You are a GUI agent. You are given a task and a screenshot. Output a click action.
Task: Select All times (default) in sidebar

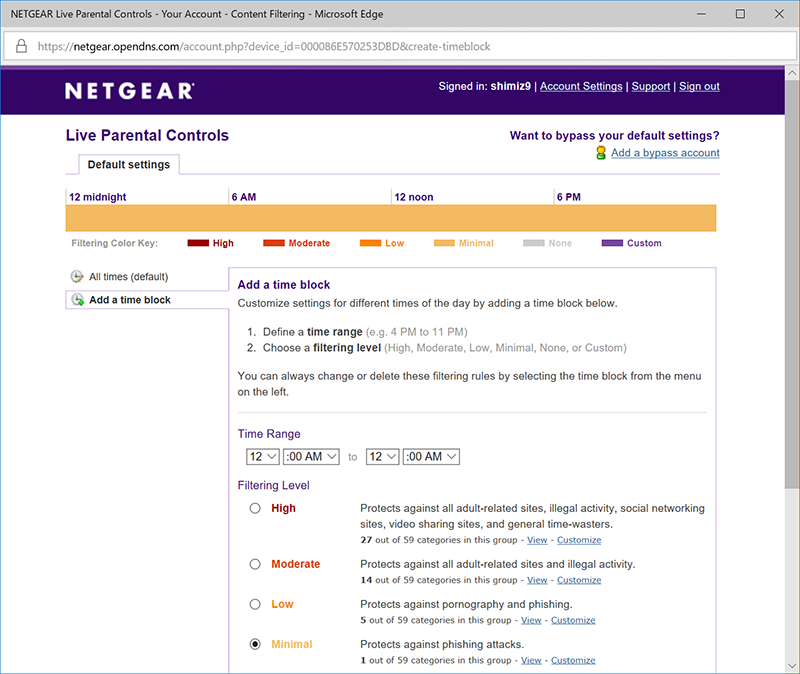(x=128, y=277)
